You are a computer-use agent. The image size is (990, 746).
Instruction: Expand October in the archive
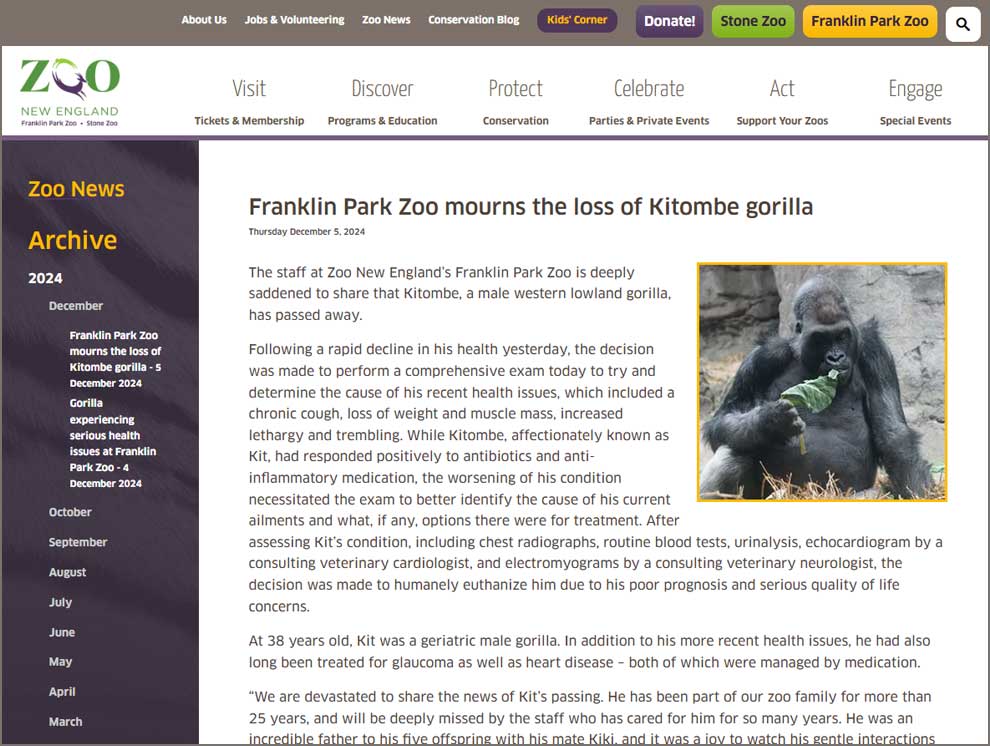pyautogui.click(x=70, y=512)
